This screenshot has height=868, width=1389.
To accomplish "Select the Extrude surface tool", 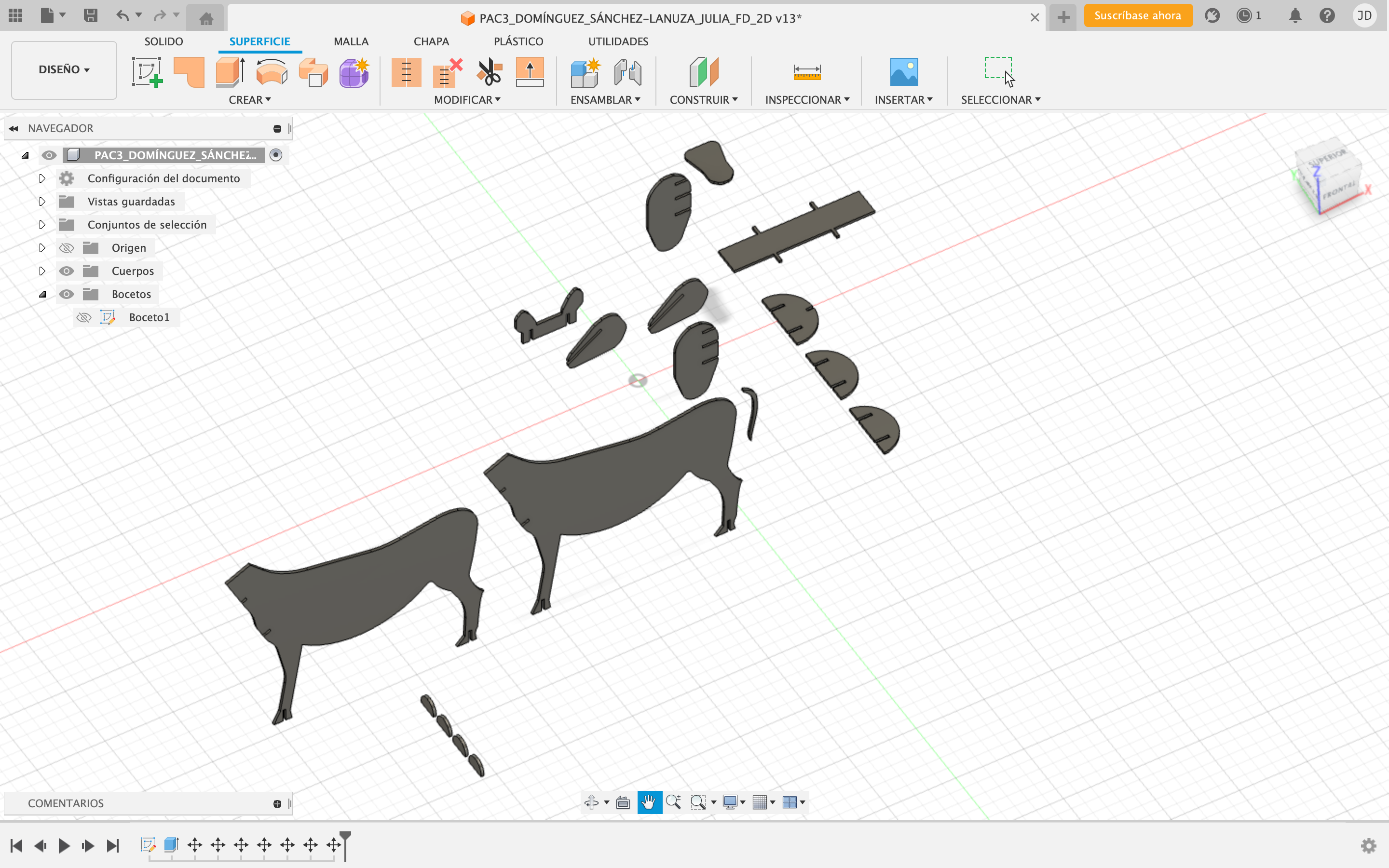I will pos(230,72).
